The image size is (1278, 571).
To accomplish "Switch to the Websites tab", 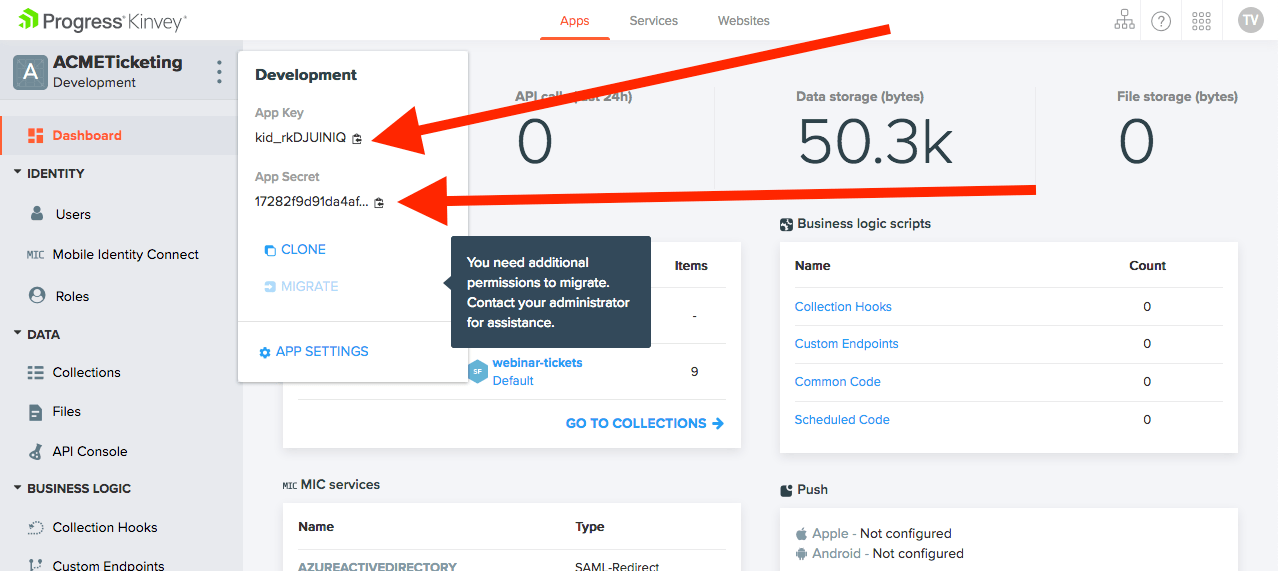I will click(x=743, y=21).
